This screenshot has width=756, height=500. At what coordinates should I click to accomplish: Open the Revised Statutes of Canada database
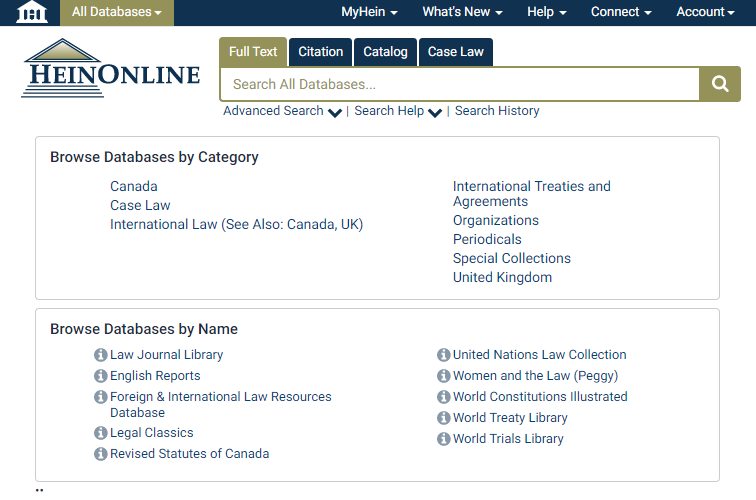pyautogui.click(x=189, y=454)
